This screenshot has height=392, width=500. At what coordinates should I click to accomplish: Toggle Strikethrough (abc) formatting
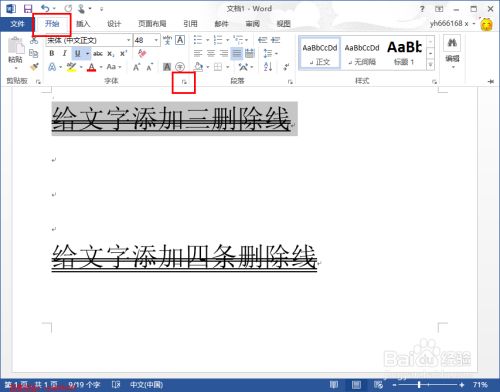click(98, 53)
